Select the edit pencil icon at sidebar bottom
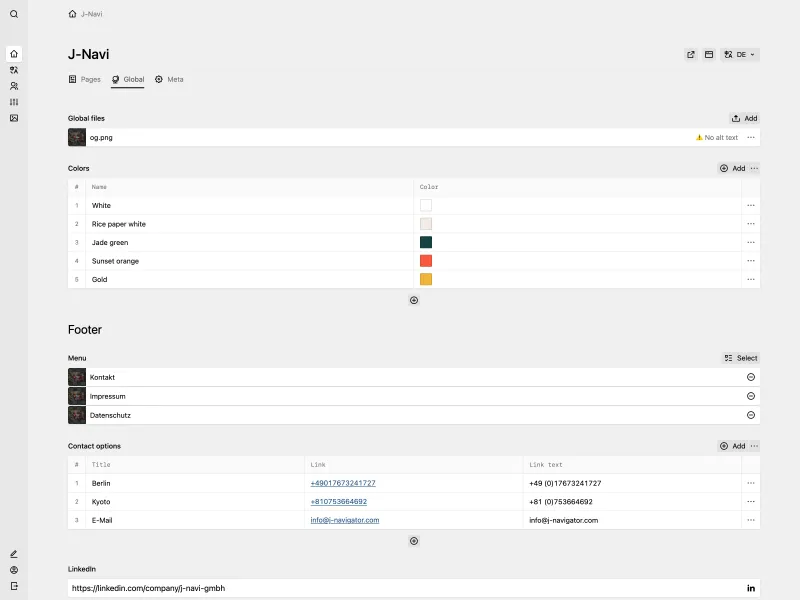Viewport: 800px width, 600px height. 12,553
